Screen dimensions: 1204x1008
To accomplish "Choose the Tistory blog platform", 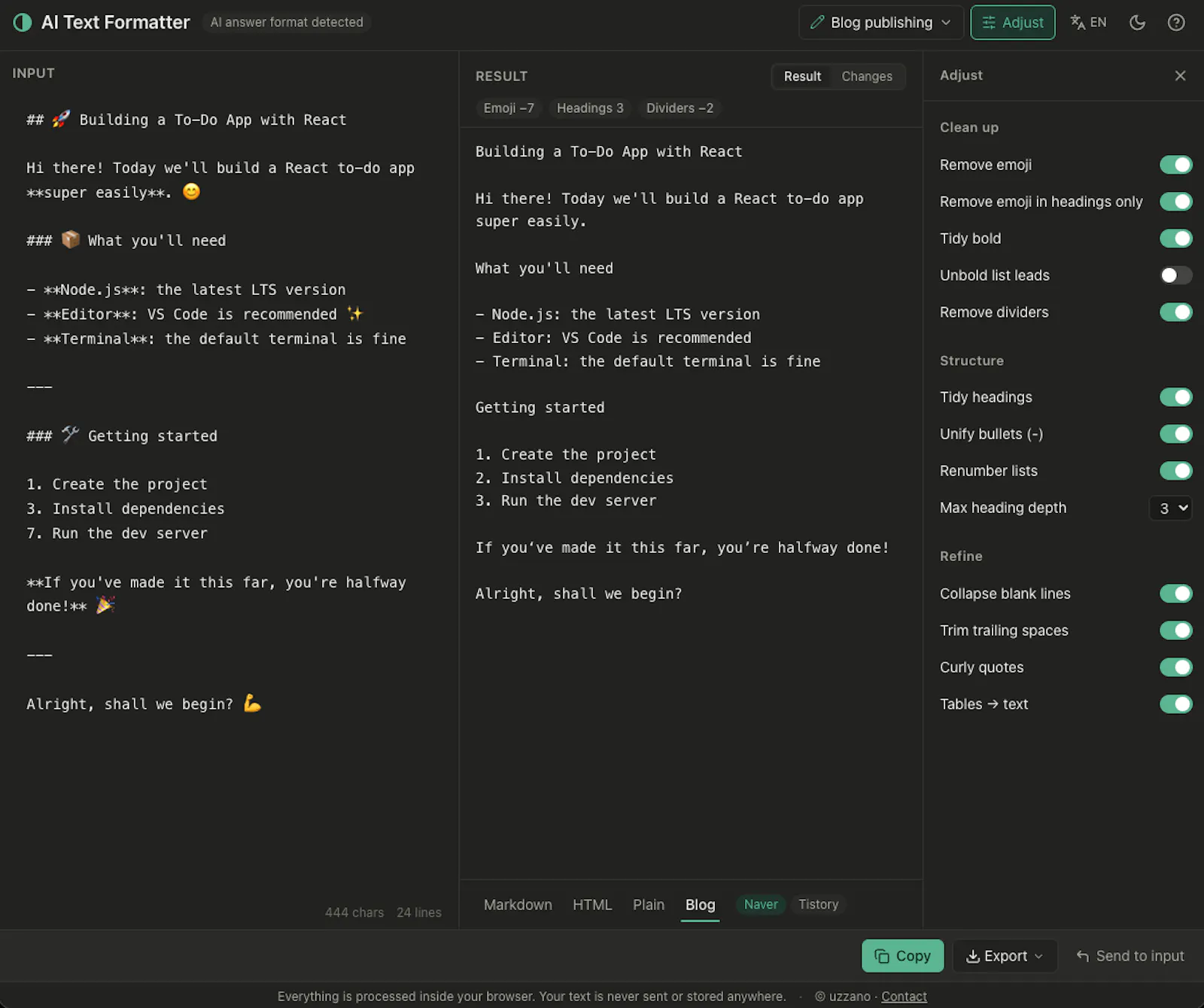I will click(x=819, y=904).
